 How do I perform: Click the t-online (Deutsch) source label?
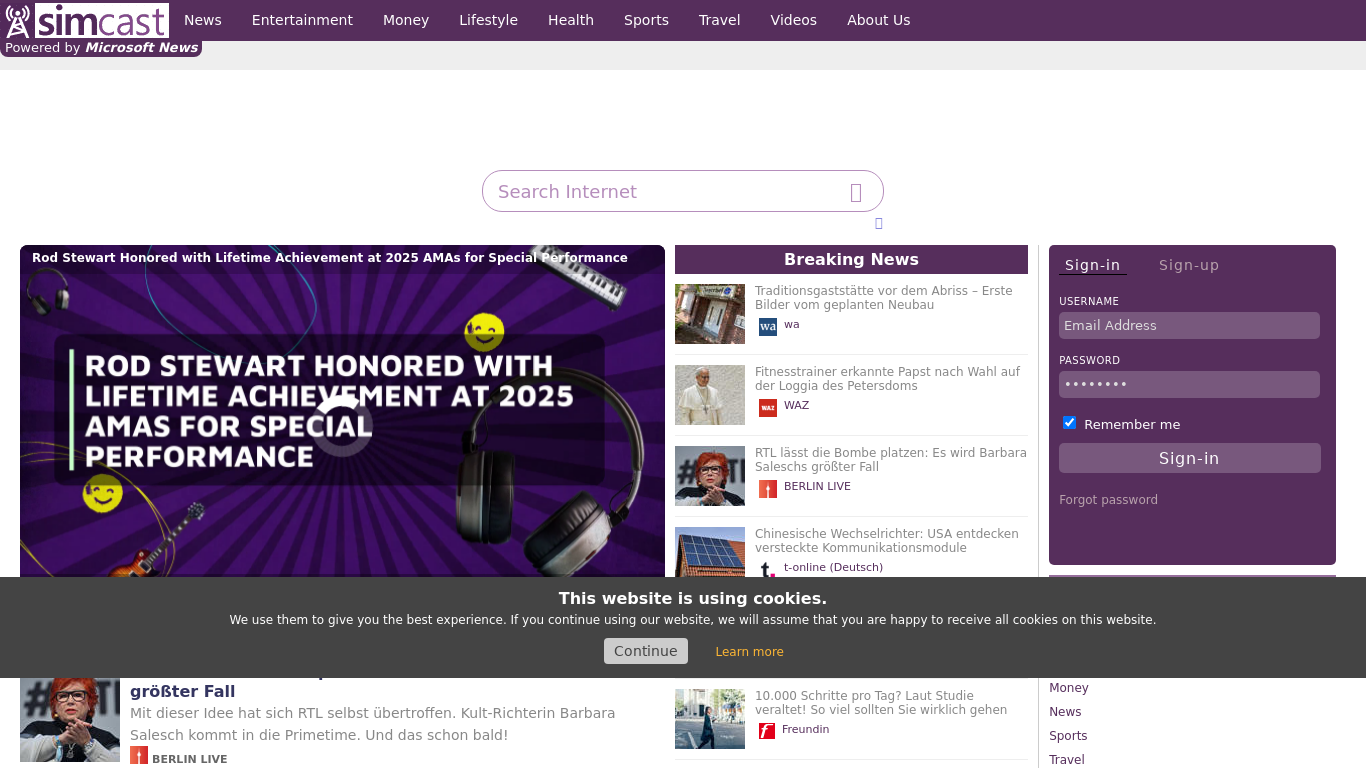[x=833, y=567]
